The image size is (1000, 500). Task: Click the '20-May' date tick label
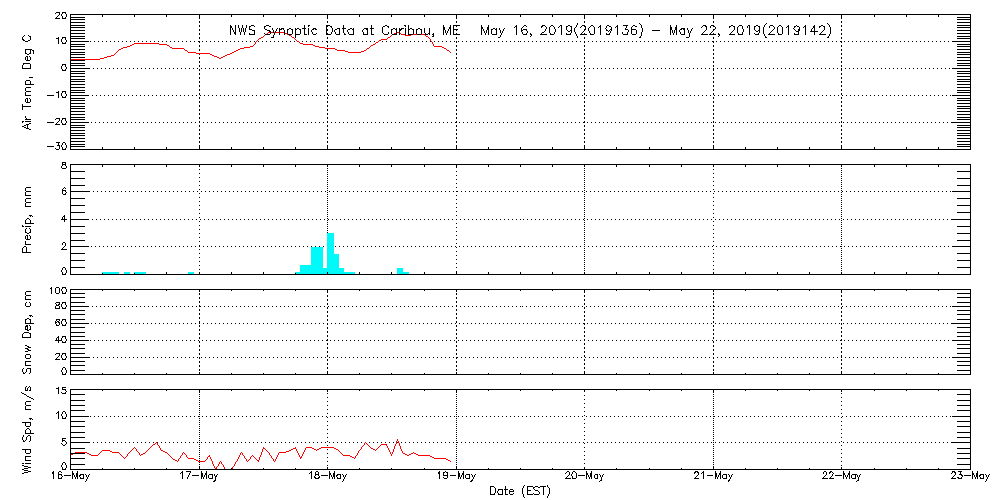pyautogui.click(x=584, y=476)
